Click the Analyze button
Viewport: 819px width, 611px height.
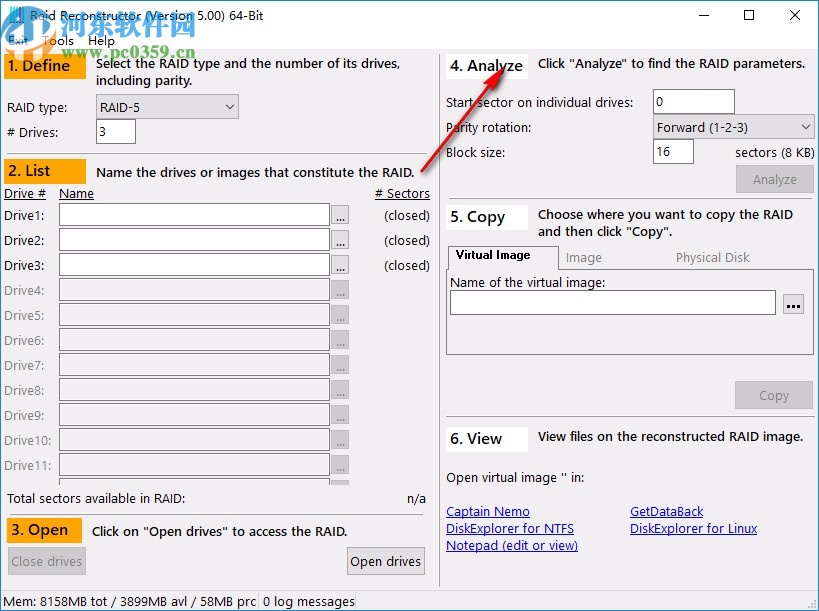775,180
